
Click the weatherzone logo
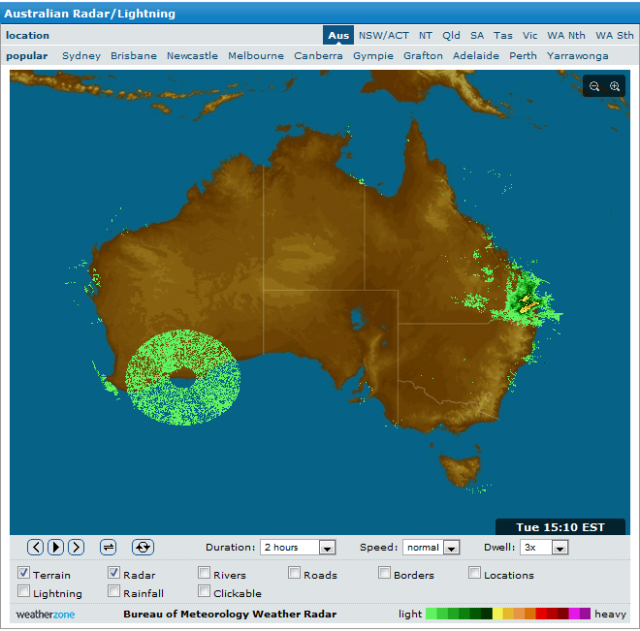45,614
